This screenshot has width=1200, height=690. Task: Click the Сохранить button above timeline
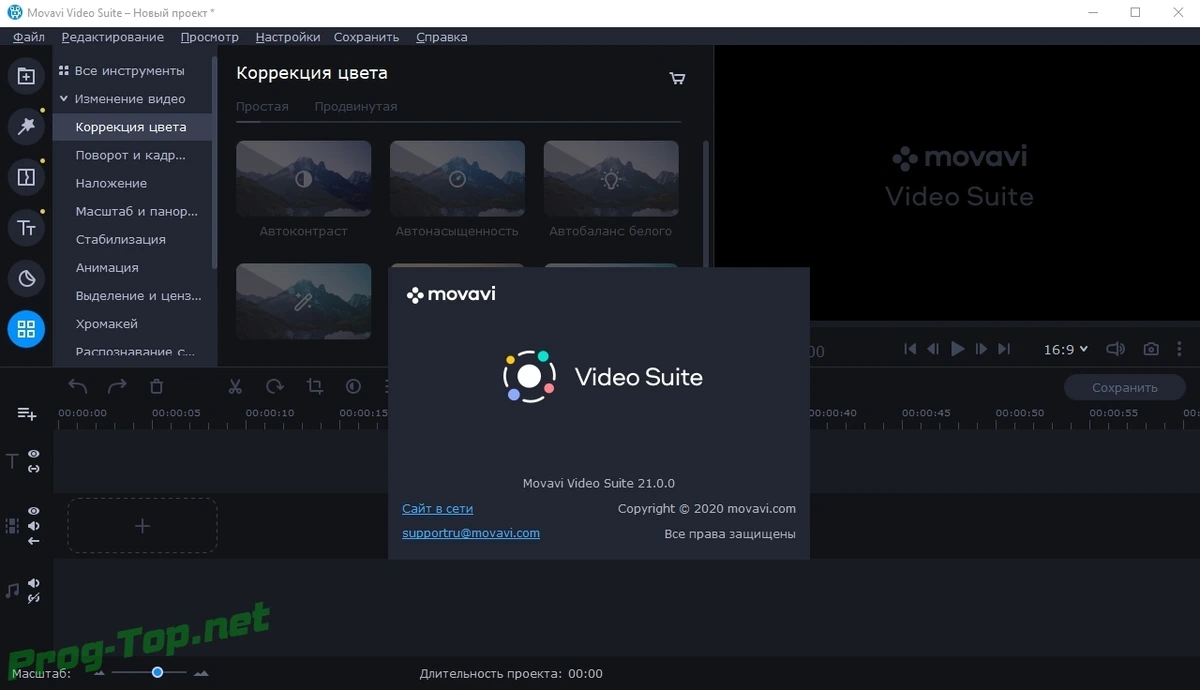pos(1125,387)
